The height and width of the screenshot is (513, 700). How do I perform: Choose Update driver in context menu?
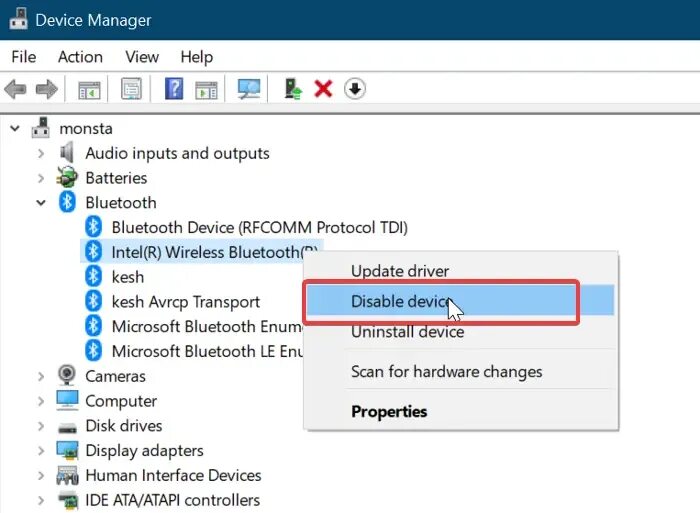(460, 271)
